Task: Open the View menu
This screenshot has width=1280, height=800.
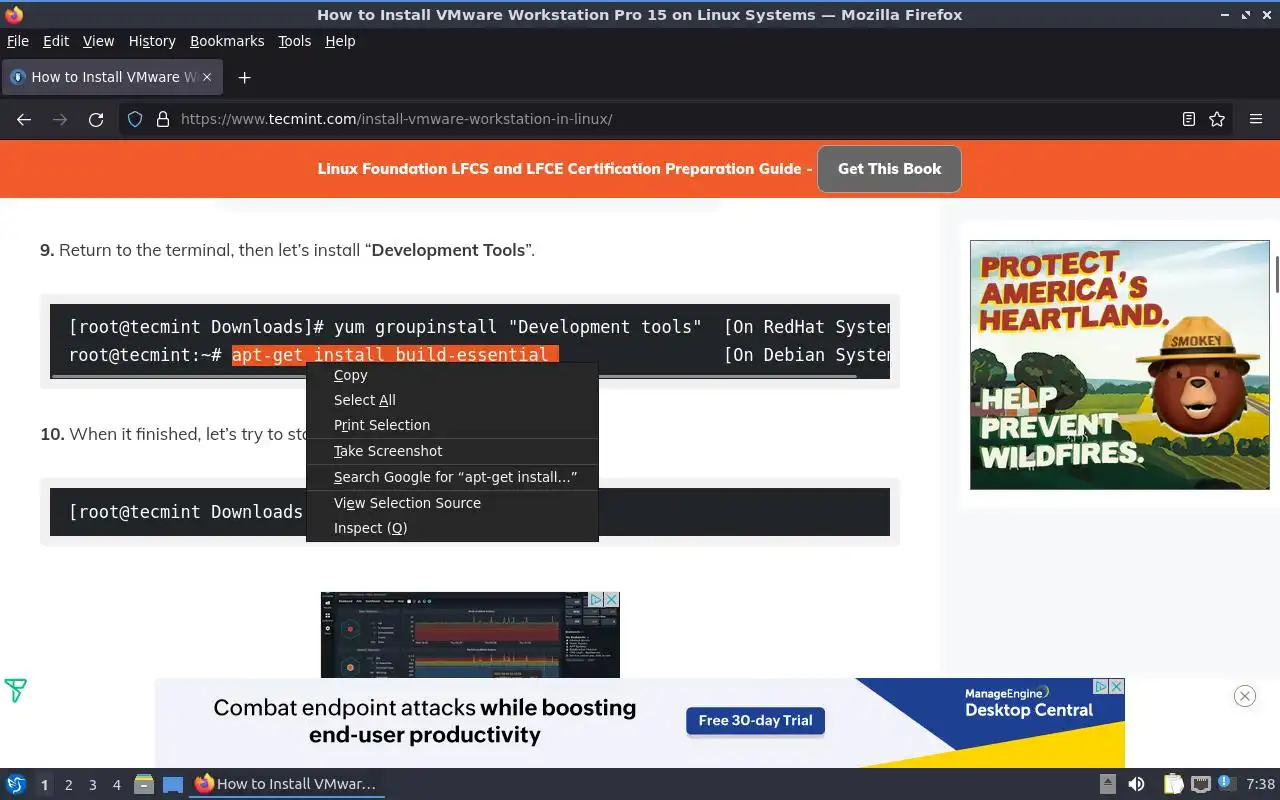Action: click(x=98, y=41)
